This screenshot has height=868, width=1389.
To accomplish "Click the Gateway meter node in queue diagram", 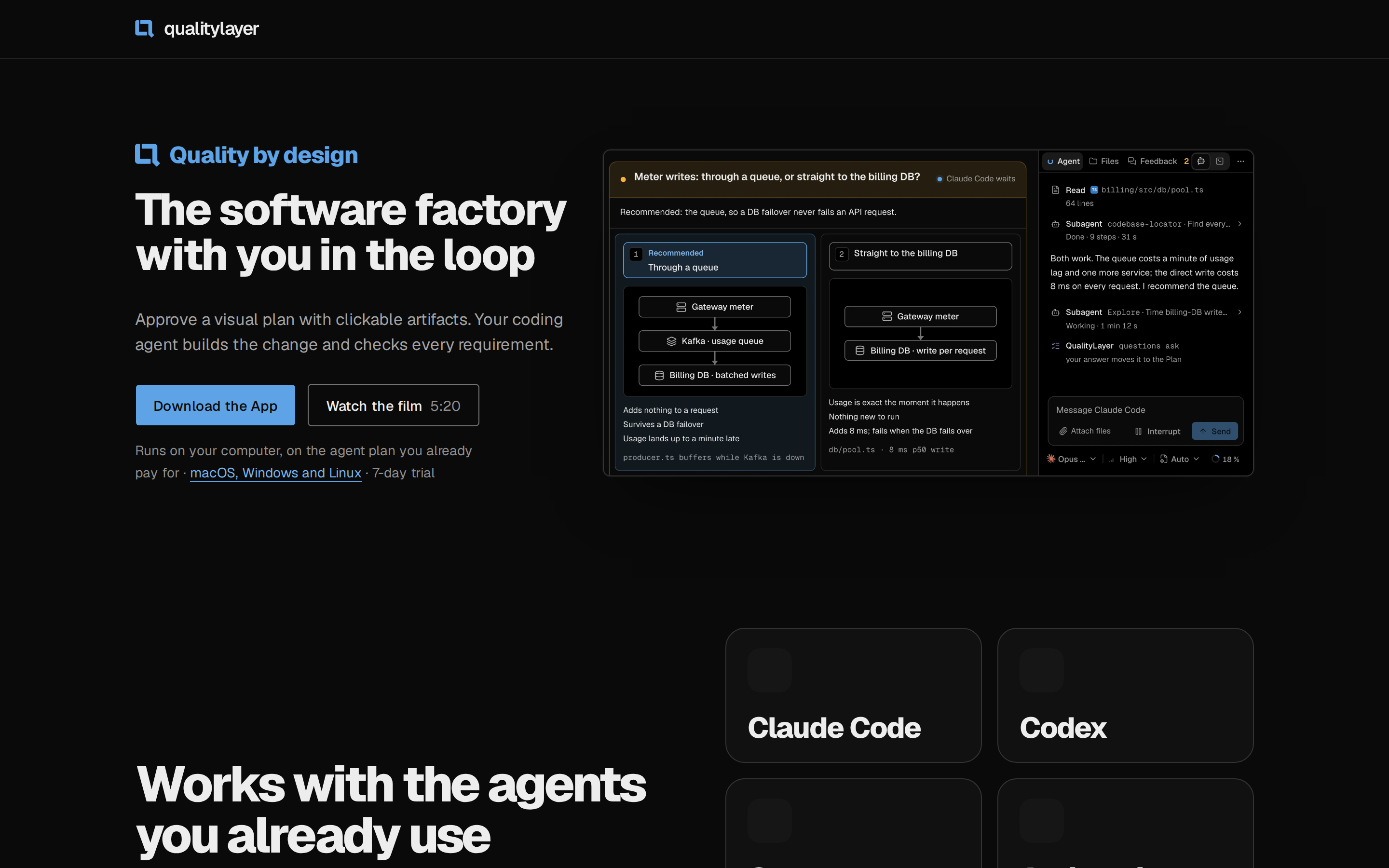I will click(714, 307).
